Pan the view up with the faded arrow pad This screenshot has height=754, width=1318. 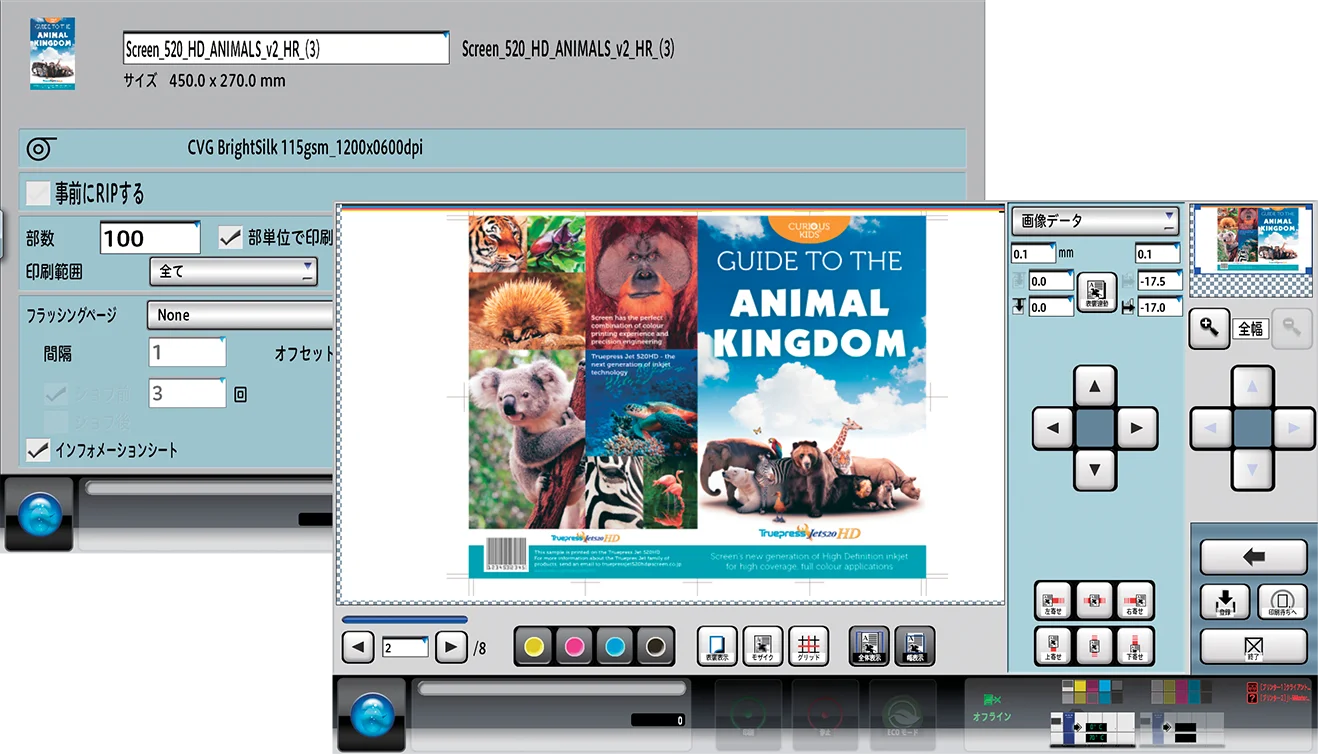pyautogui.click(x=1253, y=386)
